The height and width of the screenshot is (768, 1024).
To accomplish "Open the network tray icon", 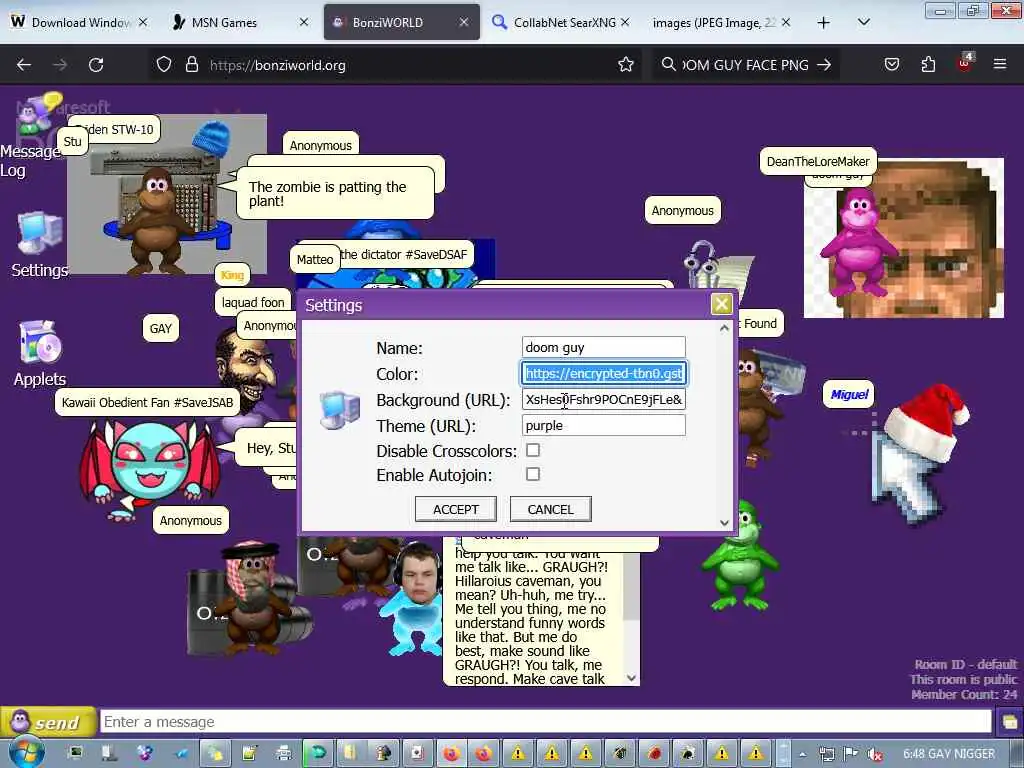I will point(826,754).
